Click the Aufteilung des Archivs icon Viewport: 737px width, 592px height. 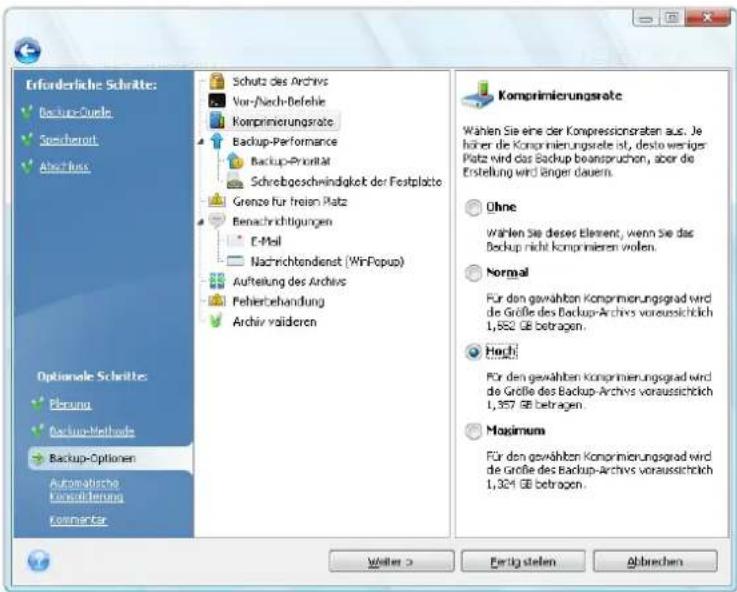[x=217, y=281]
